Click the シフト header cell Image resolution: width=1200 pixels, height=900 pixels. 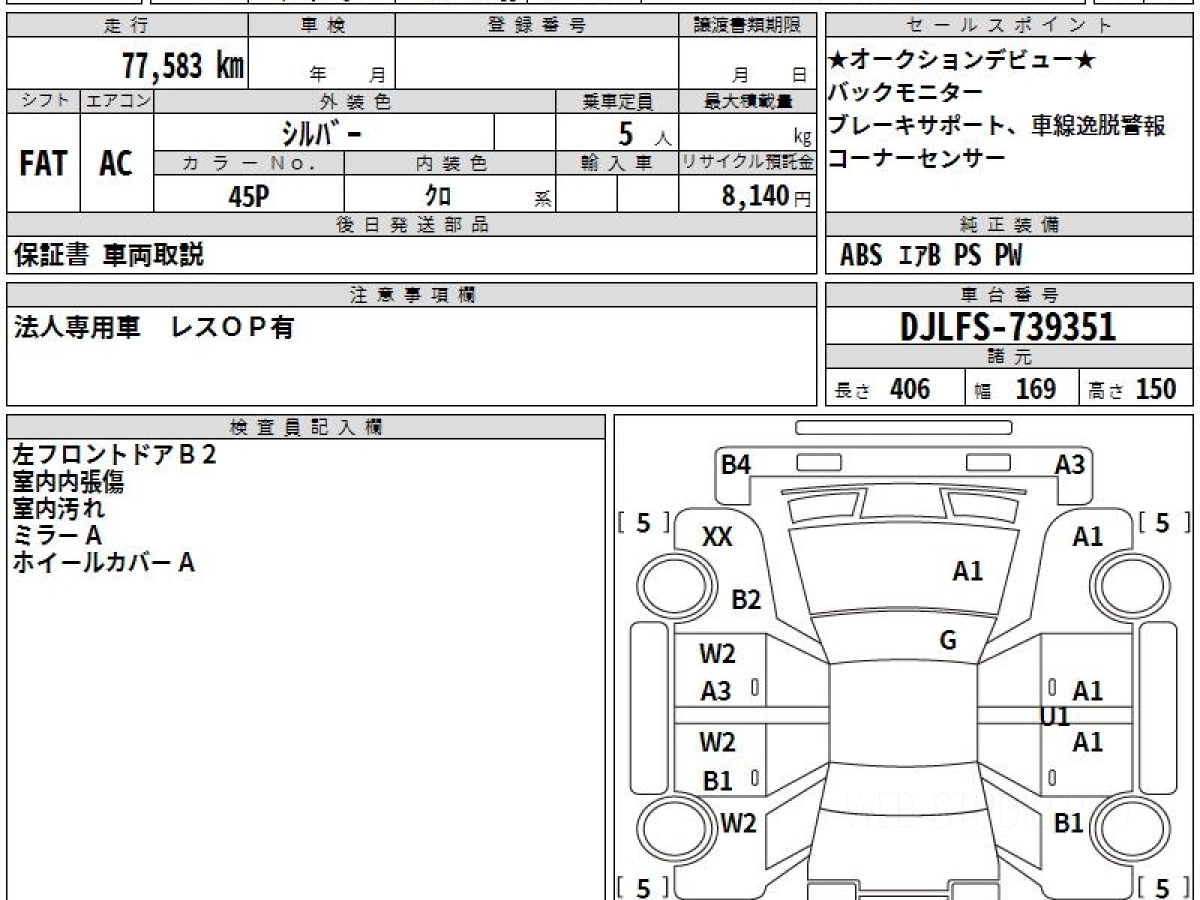pyautogui.click(x=44, y=101)
